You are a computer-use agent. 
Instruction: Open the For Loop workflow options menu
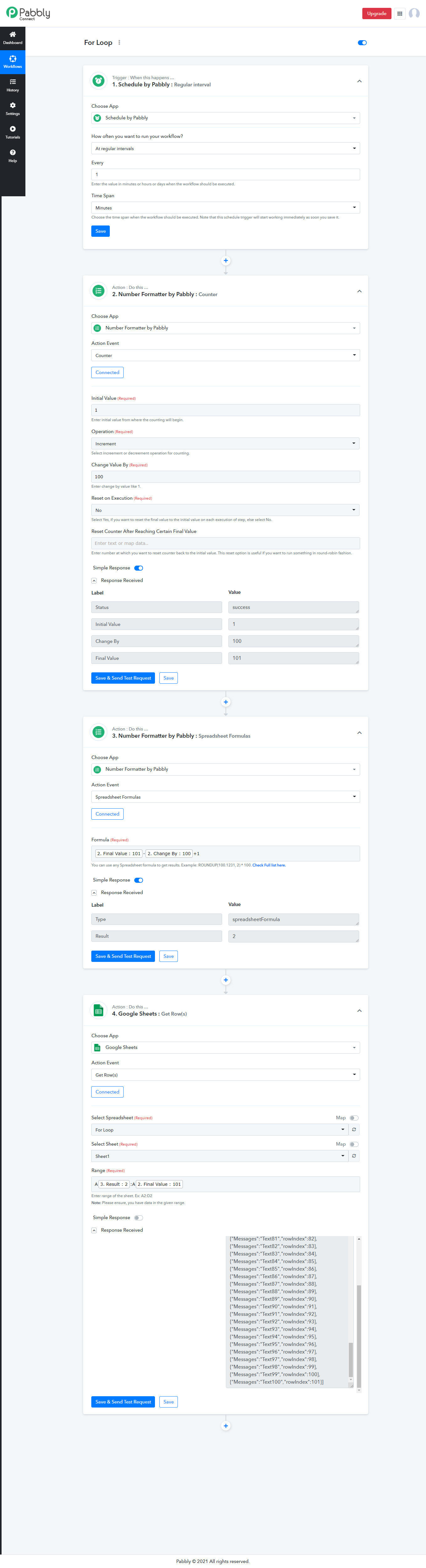(119, 43)
